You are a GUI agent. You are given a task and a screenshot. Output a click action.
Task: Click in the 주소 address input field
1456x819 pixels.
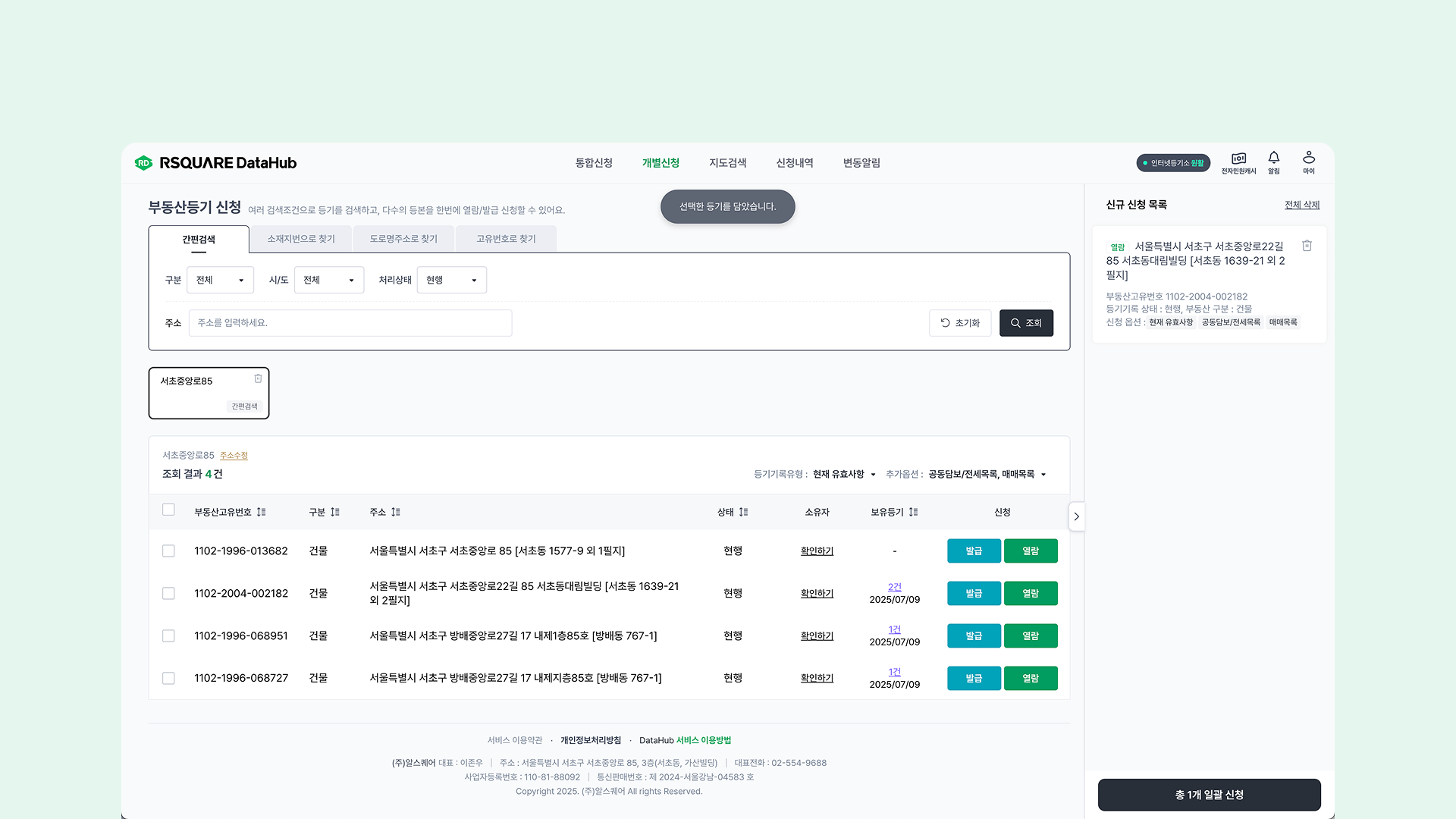point(350,323)
